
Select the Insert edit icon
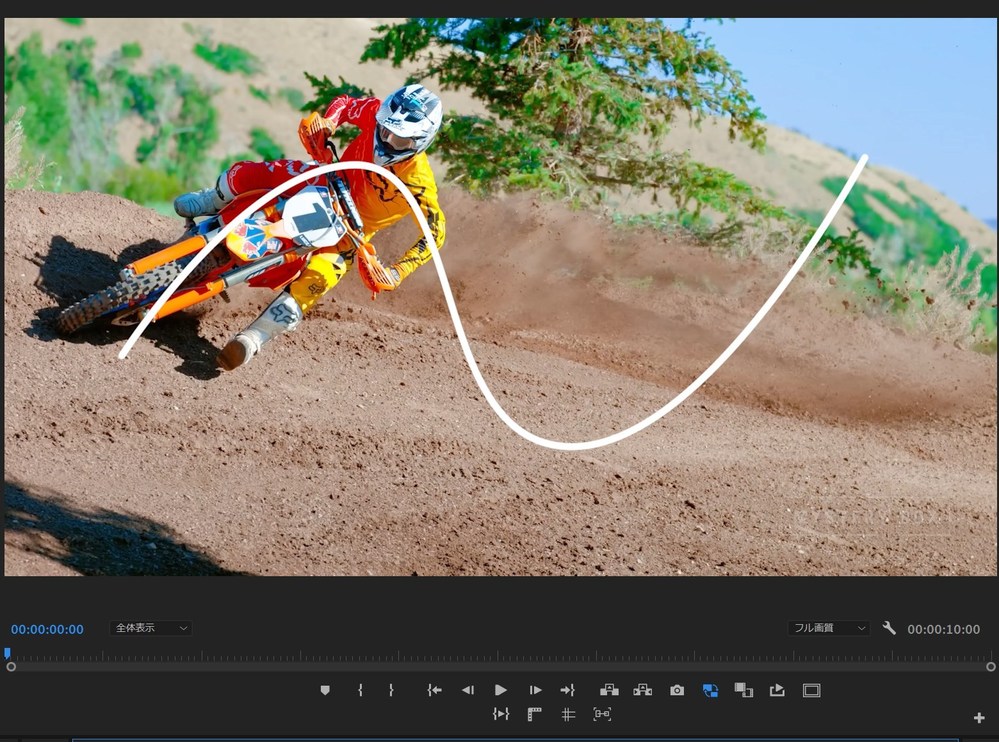click(610, 690)
